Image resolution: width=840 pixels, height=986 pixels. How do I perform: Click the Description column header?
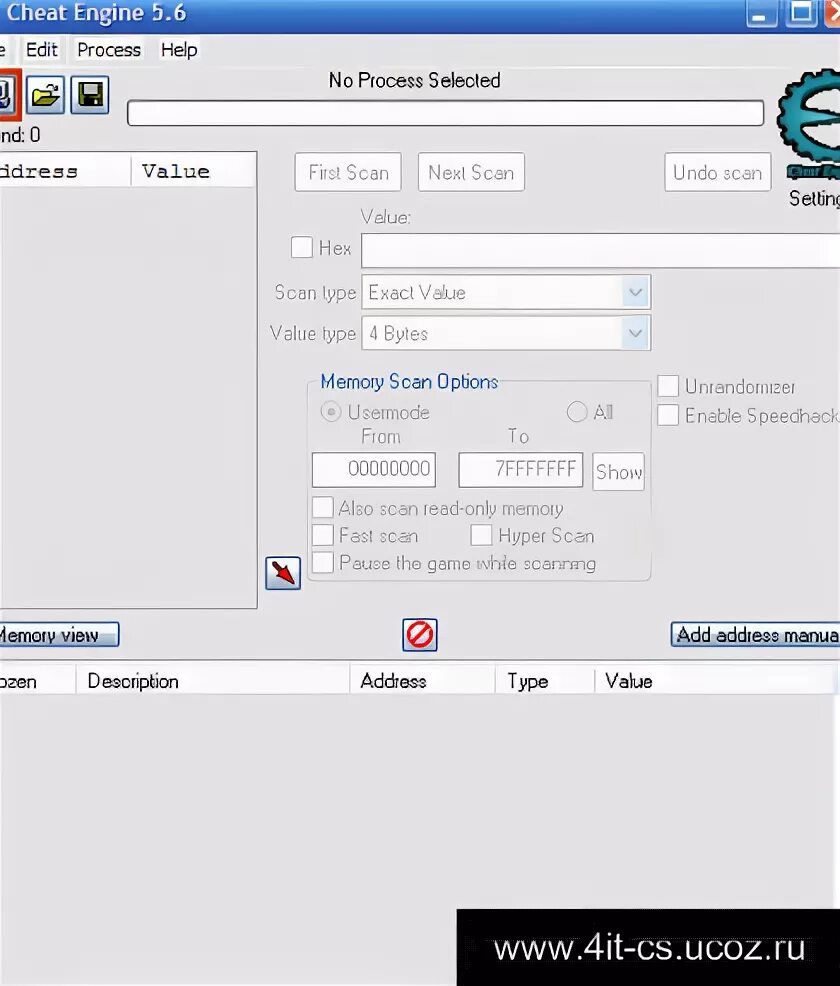(213, 681)
